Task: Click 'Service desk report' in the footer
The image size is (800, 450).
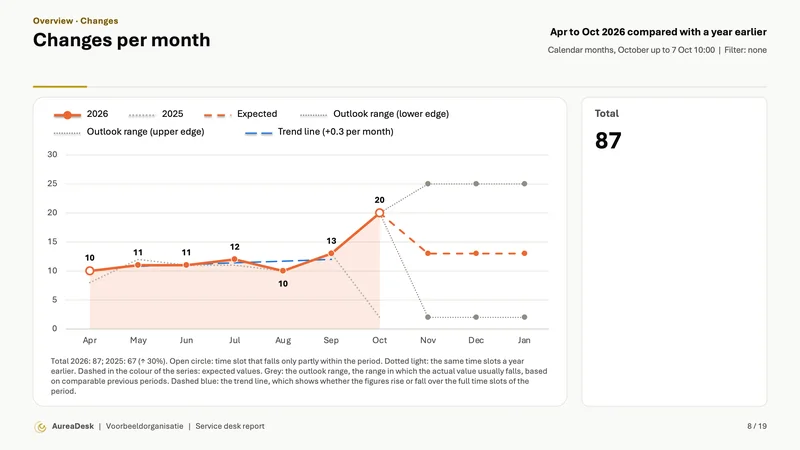Action: [x=230, y=427]
